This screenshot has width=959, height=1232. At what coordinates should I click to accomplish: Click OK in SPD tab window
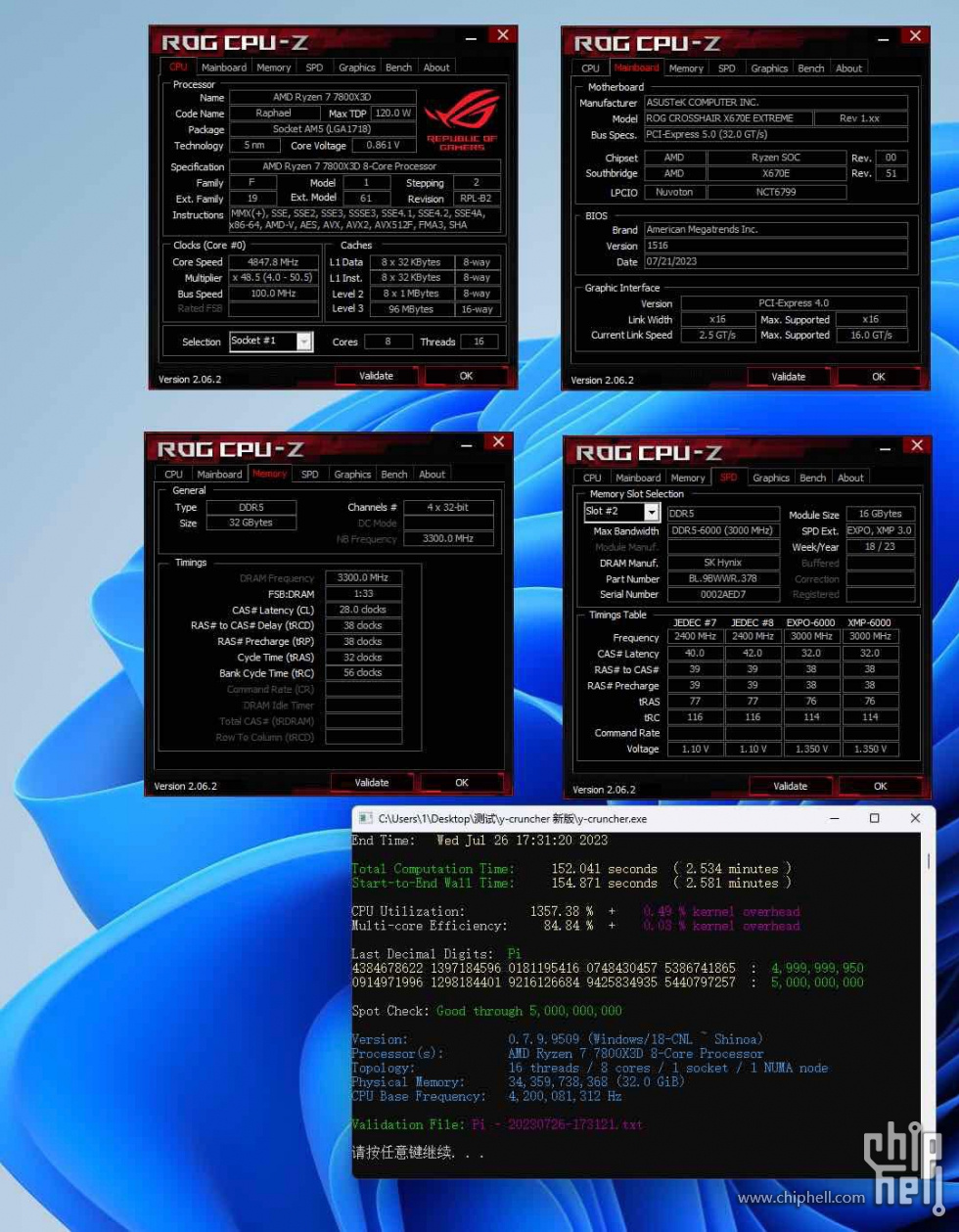(x=881, y=786)
